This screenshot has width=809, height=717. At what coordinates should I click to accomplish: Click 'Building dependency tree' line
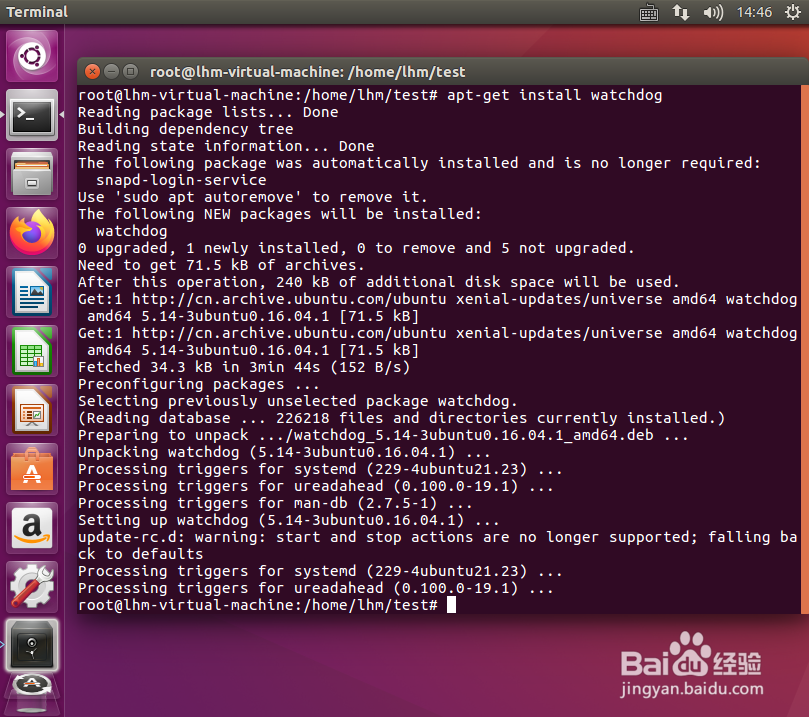pyautogui.click(x=186, y=129)
